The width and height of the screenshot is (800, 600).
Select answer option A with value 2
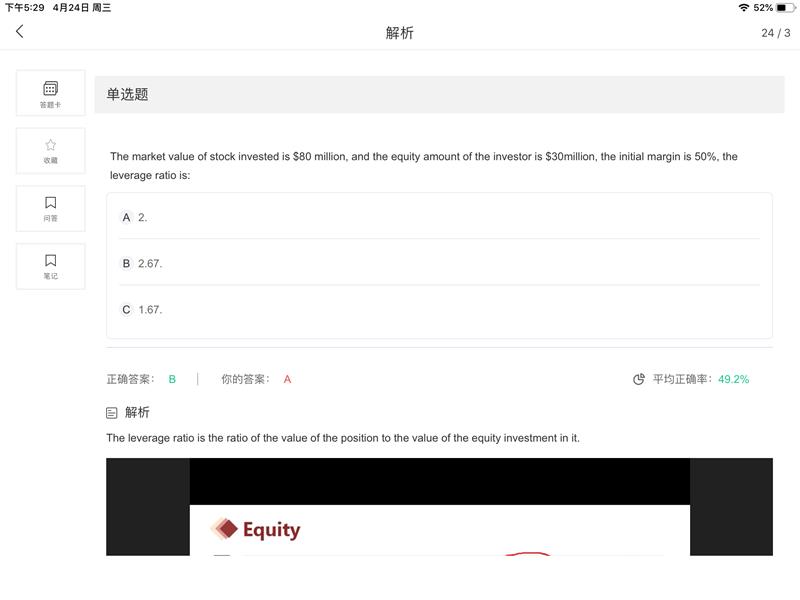point(439,217)
